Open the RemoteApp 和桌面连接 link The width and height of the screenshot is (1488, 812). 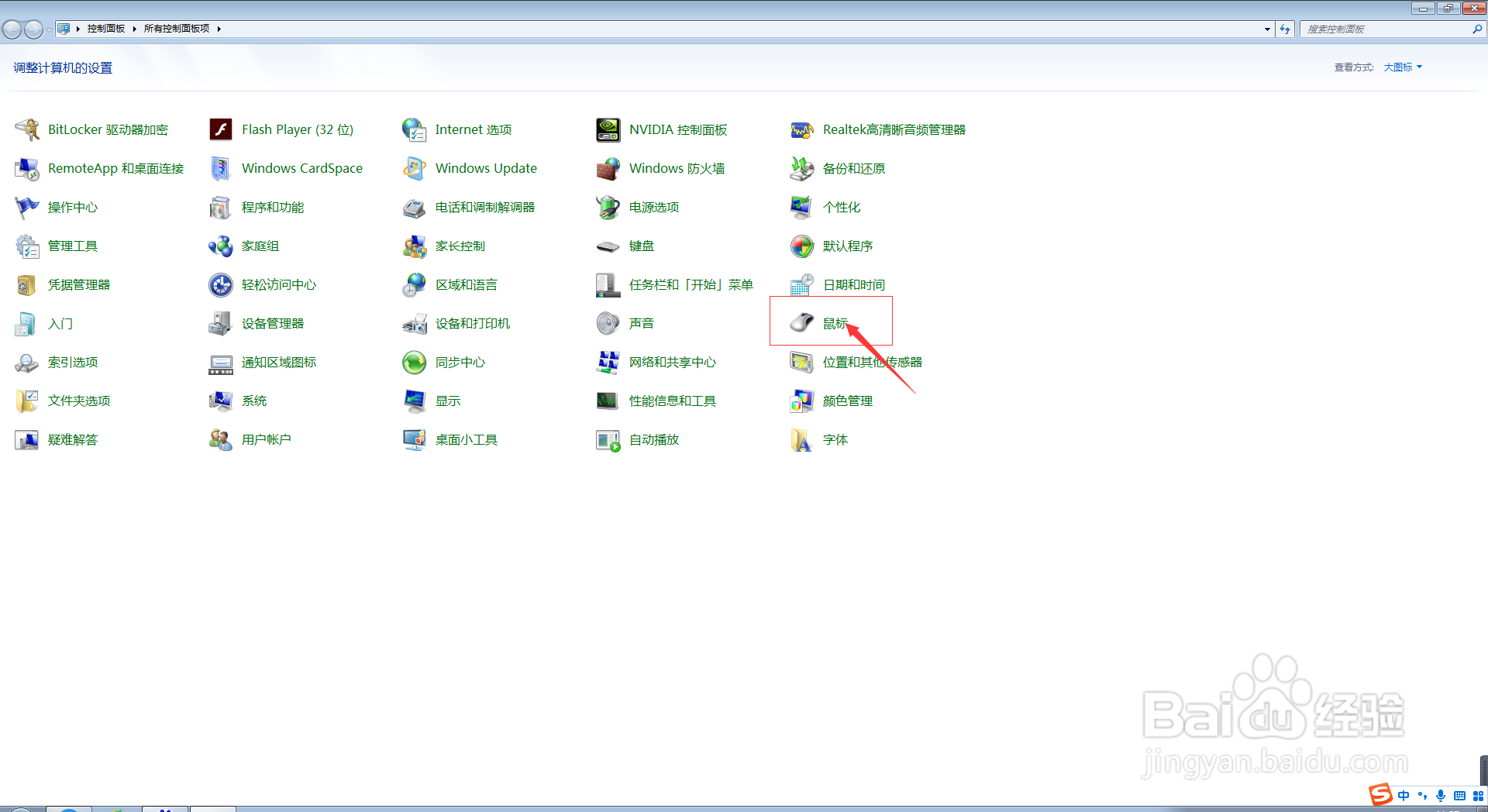(x=116, y=168)
